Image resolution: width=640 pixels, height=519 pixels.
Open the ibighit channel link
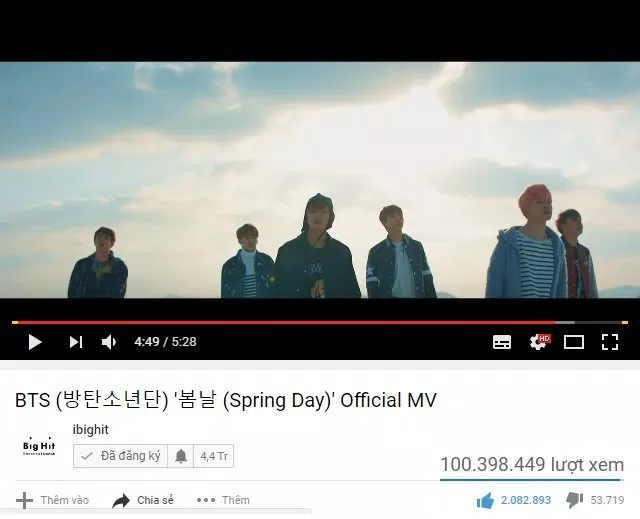pos(91,430)
